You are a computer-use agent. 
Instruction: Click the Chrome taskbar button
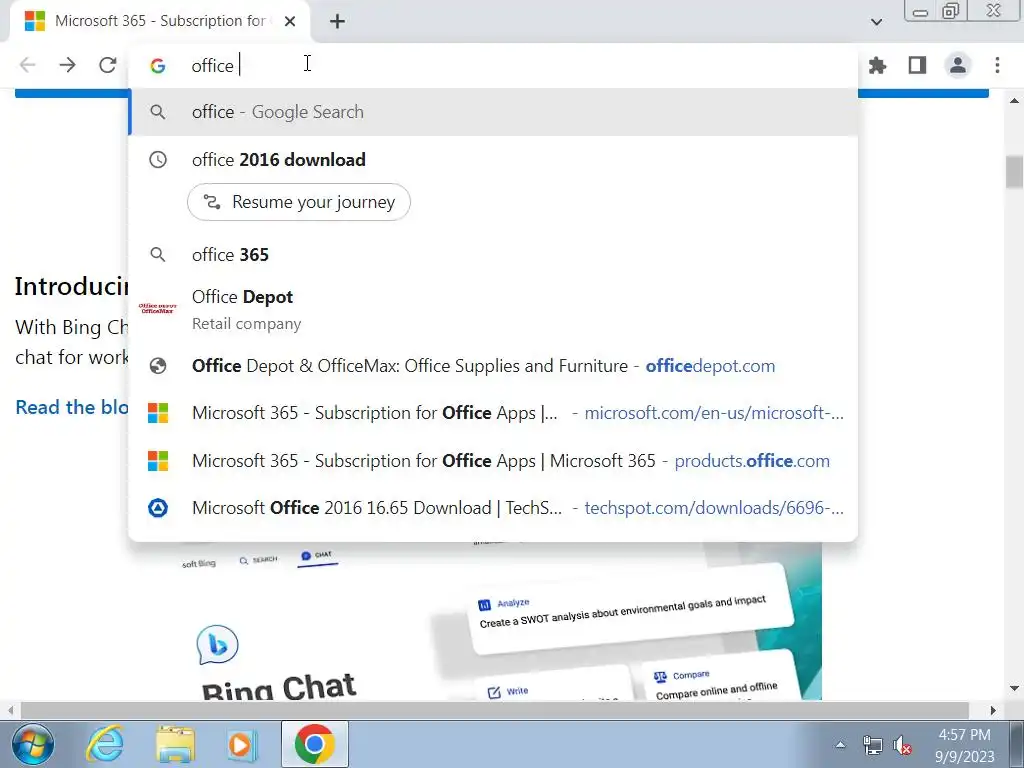(315, 744)
